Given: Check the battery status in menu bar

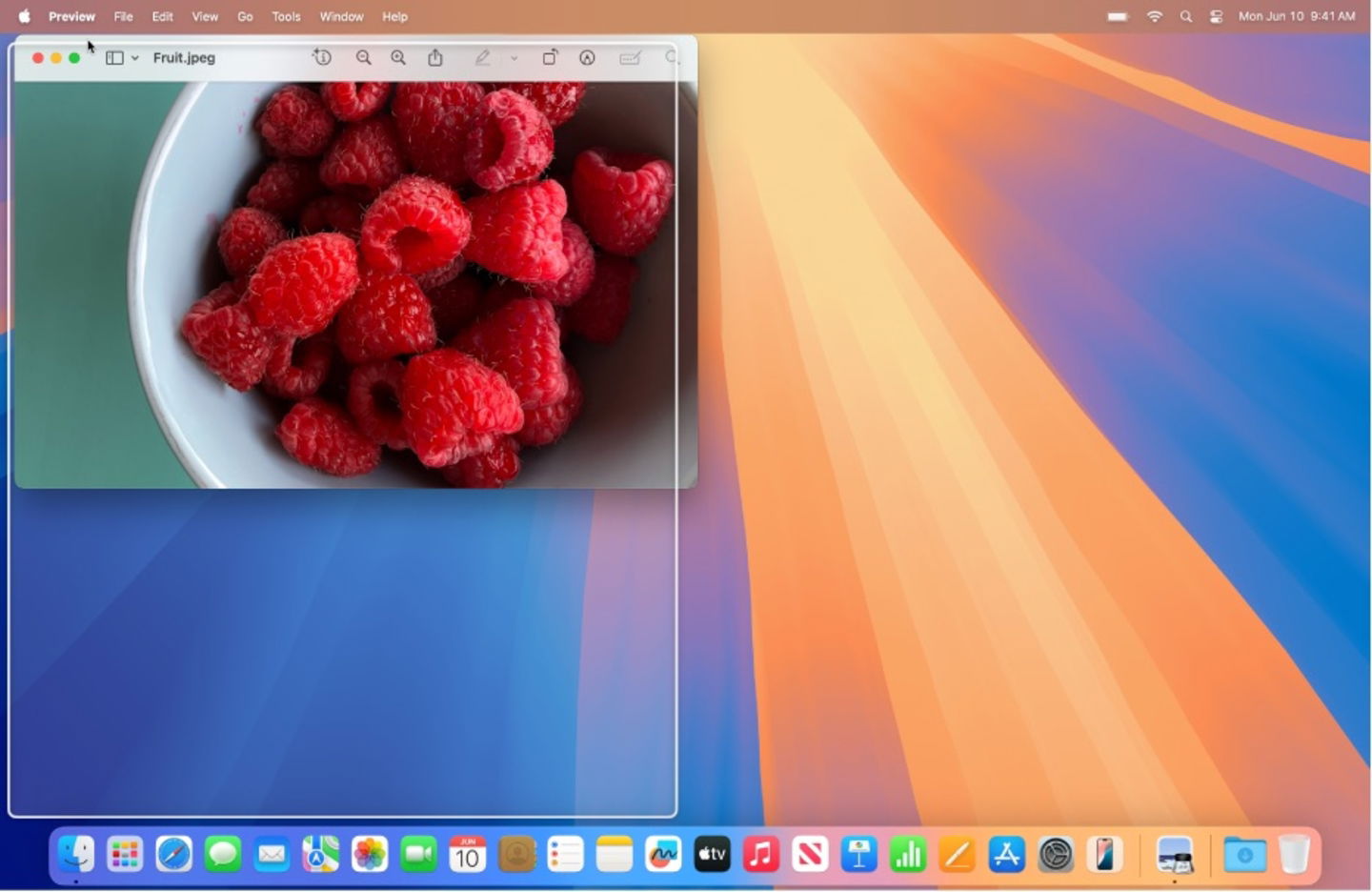Looking at the screenshot, I should [x=1119, y=16].
